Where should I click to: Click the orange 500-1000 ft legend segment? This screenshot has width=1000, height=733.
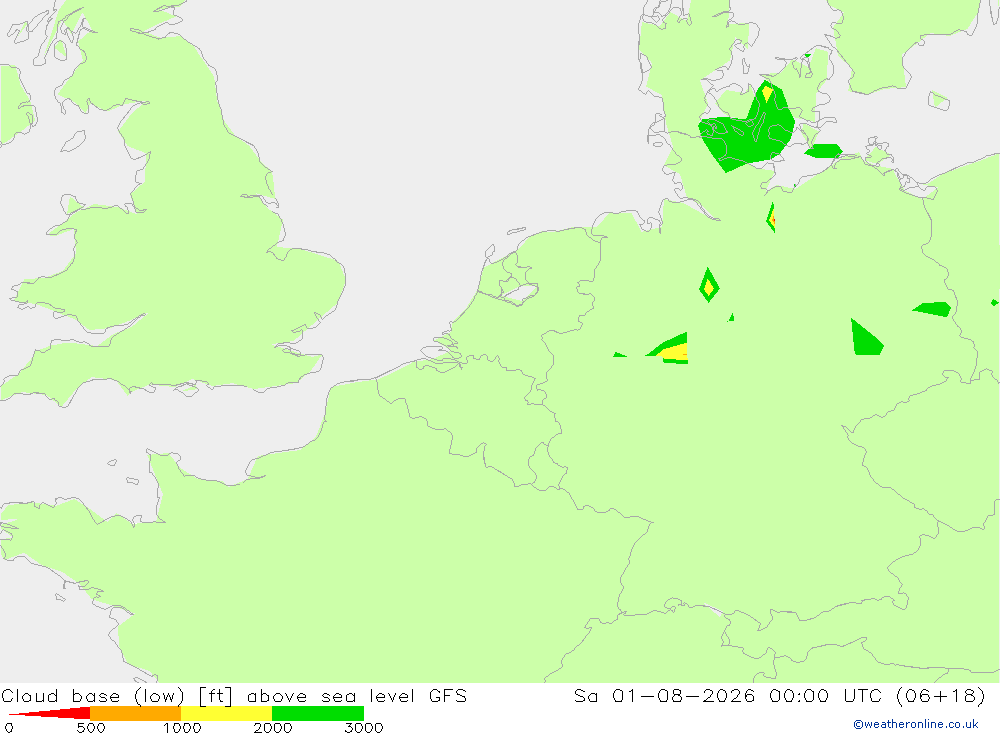pyautogui.click(x=136, y=713)
